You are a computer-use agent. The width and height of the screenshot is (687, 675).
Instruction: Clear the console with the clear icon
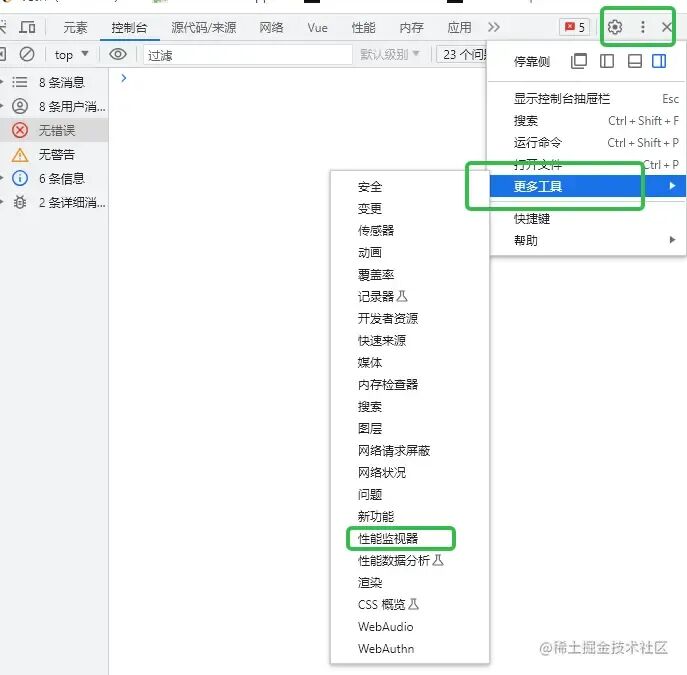pos(27,55)
